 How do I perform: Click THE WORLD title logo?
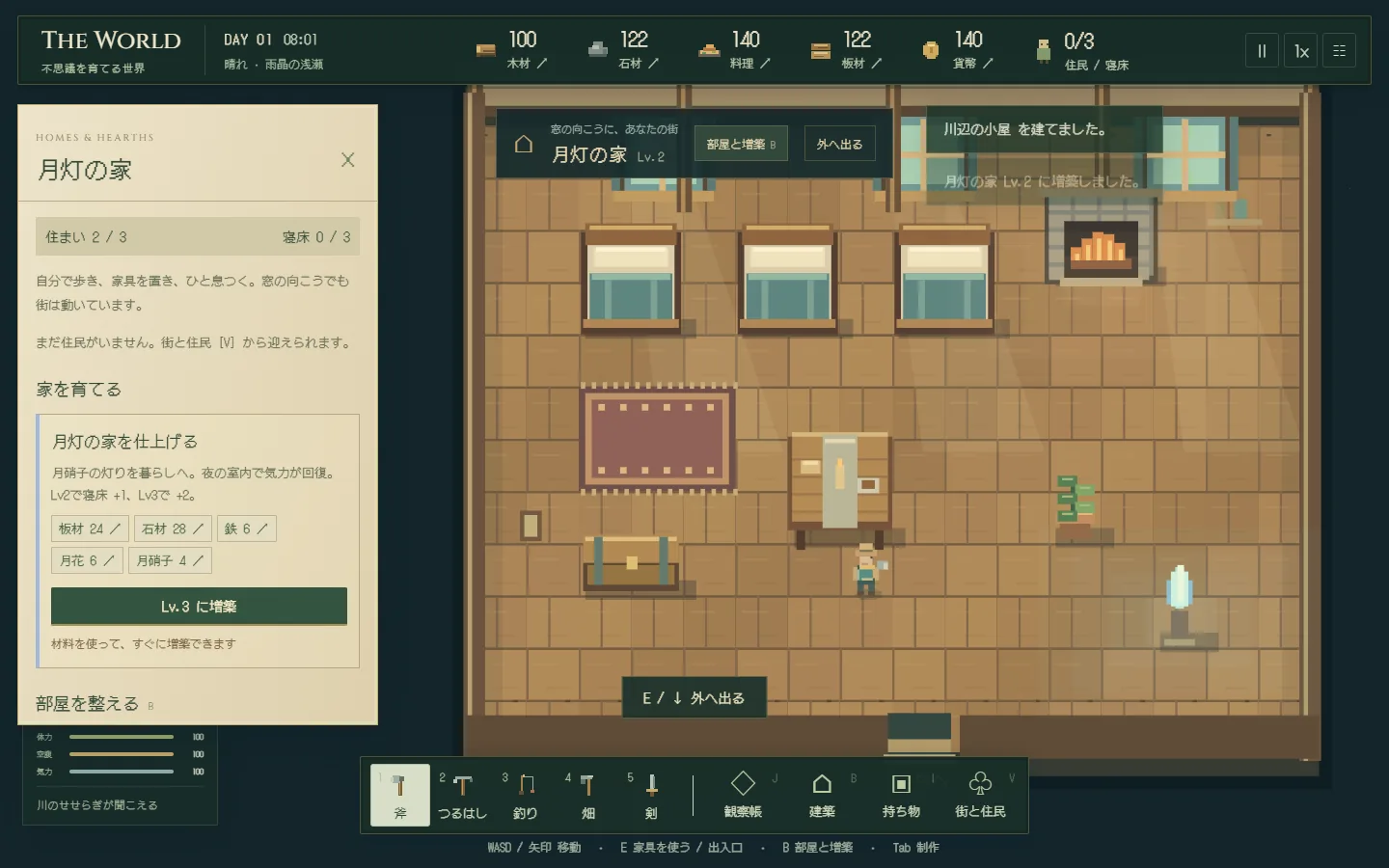tap(111, 41)
